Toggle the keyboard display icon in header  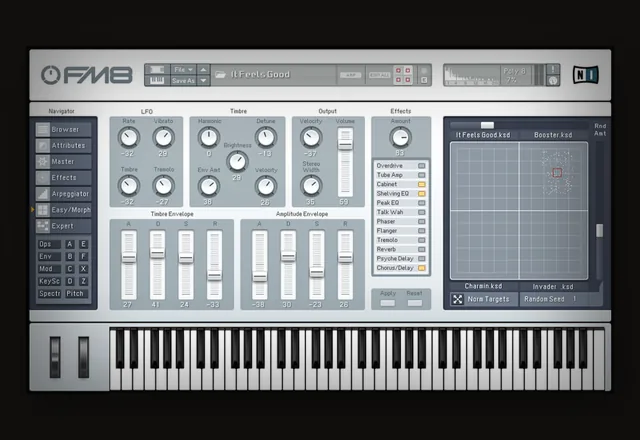(x=157, y=80)
